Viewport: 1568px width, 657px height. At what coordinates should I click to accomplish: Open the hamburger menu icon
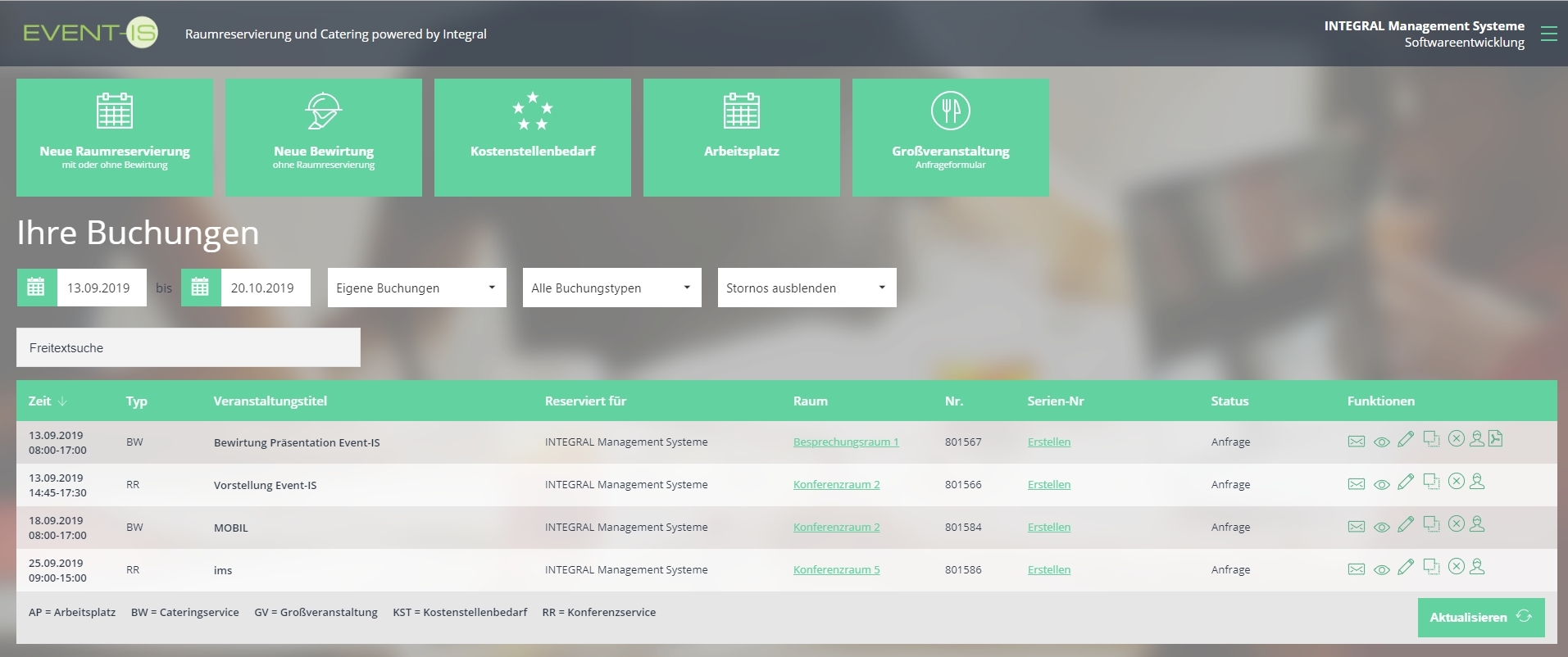point(1548,34)
